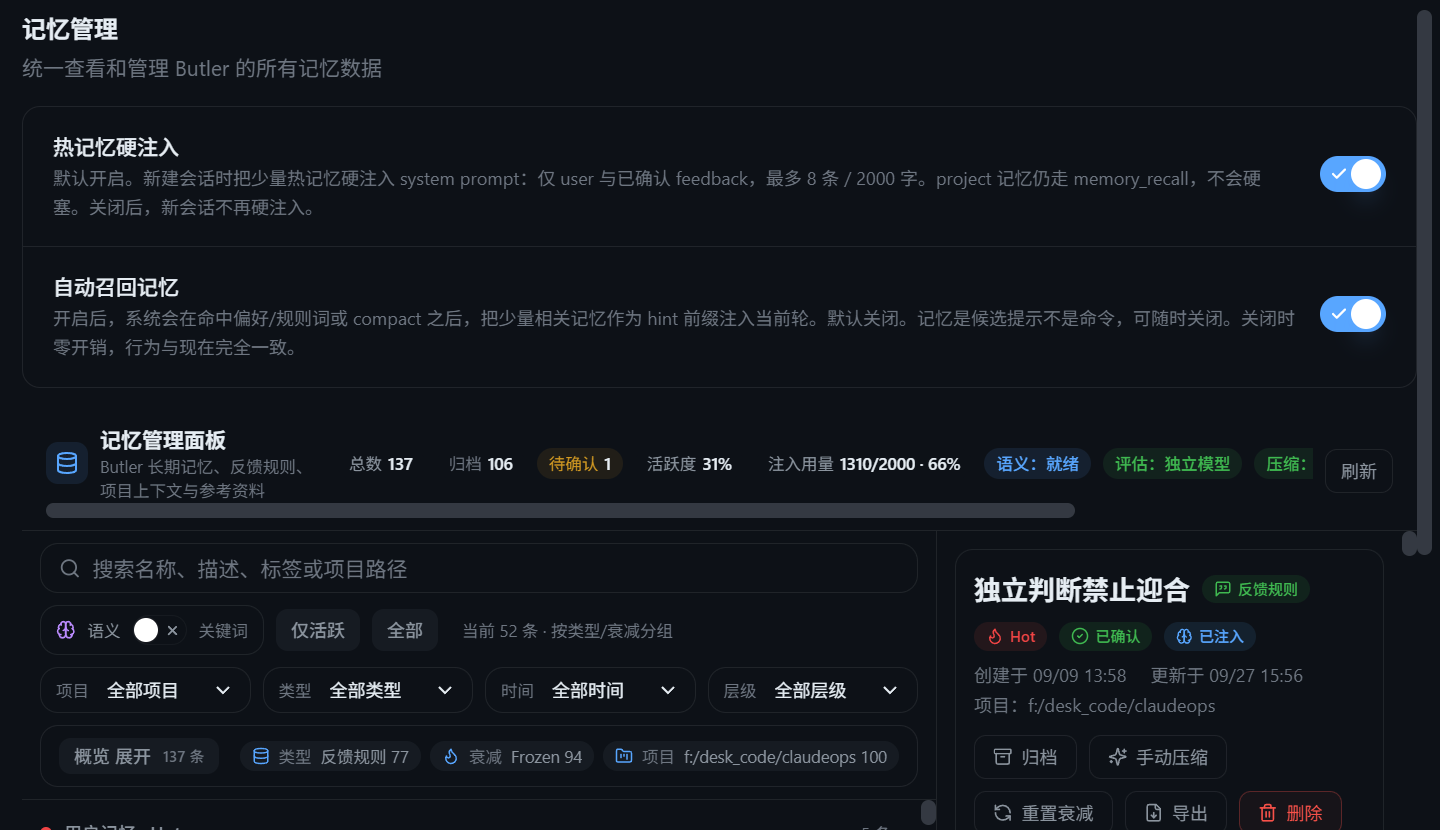Click the brain icon next to 语义
The width and height of the screenshot is (1440, 830).
click(x=66, y=630)
